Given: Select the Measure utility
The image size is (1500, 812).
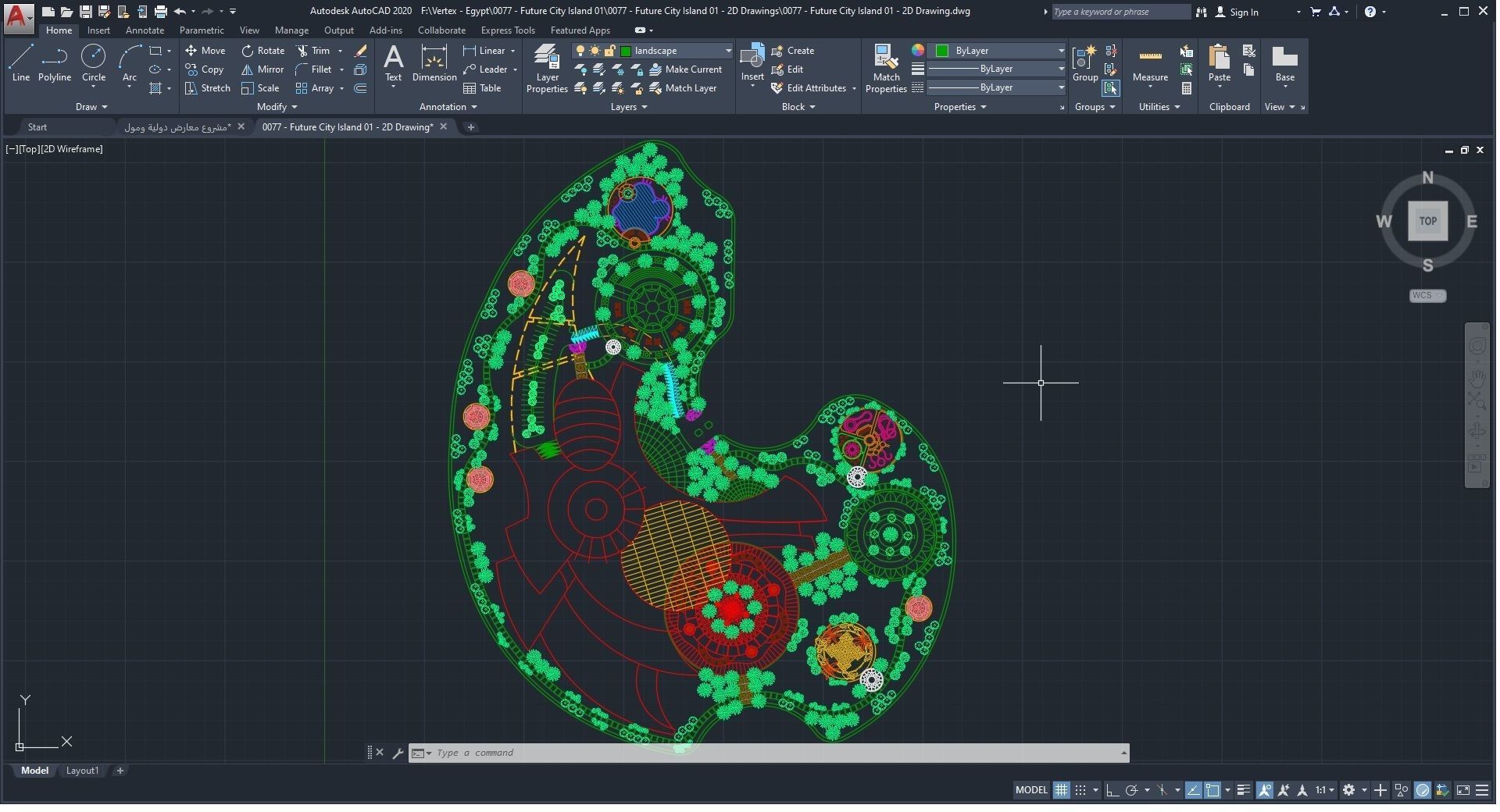Looking at the screenshot, I should pos(1150,63).
